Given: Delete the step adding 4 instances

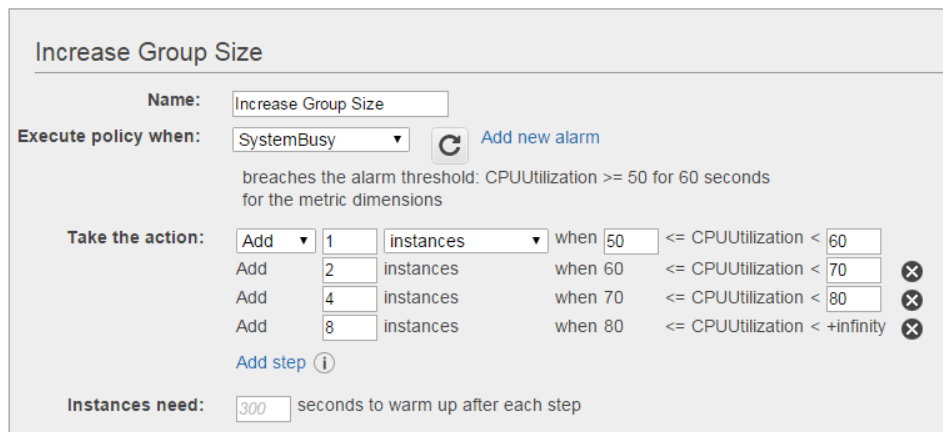Looking at the screenshot, I should (x=911, y=300).
